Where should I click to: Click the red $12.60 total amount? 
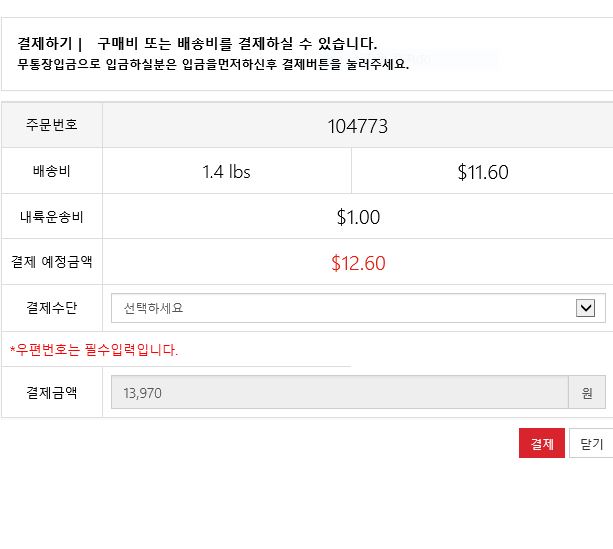tap(357, 263)
